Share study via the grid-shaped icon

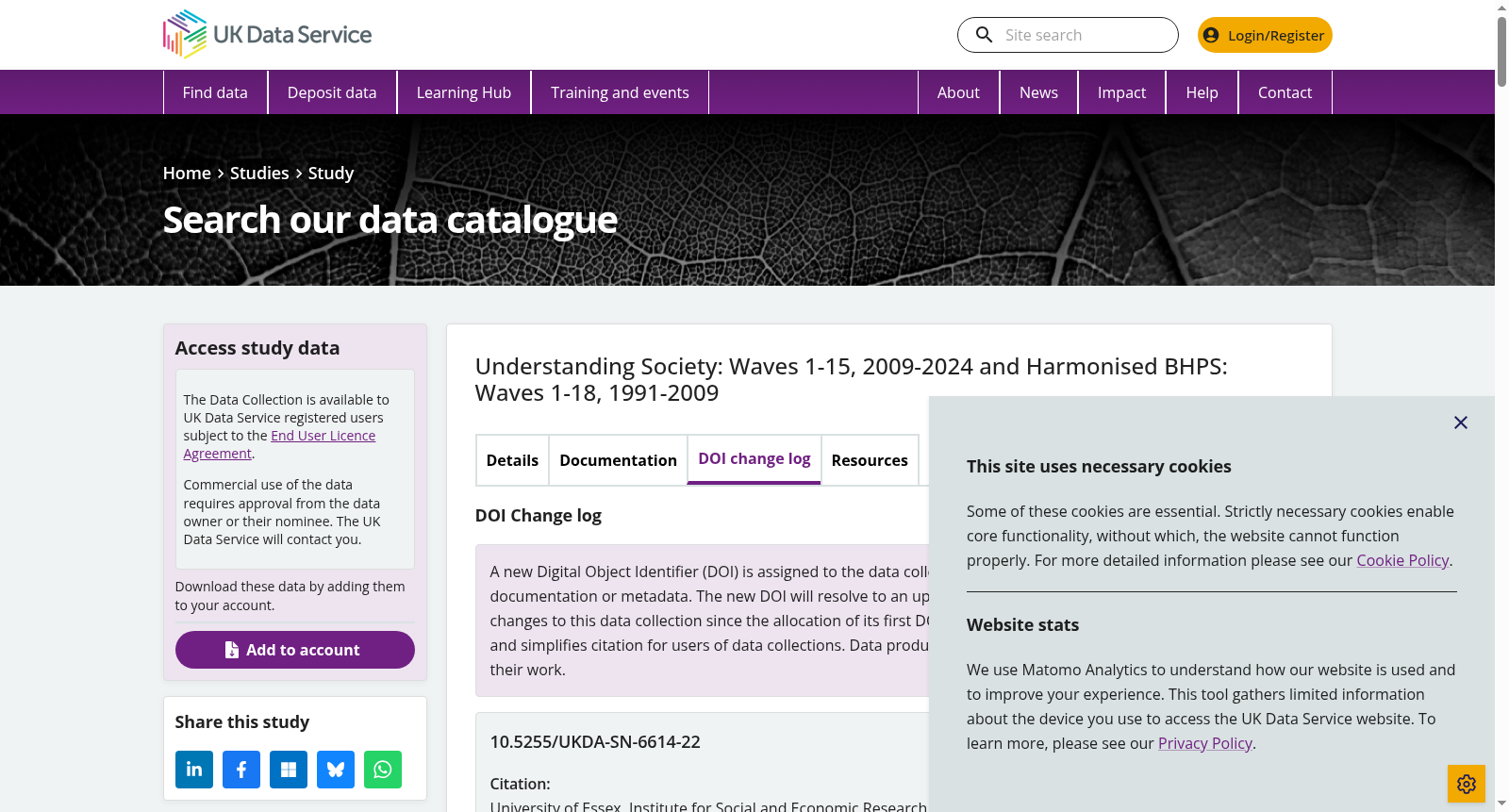[x=289, y=770]
